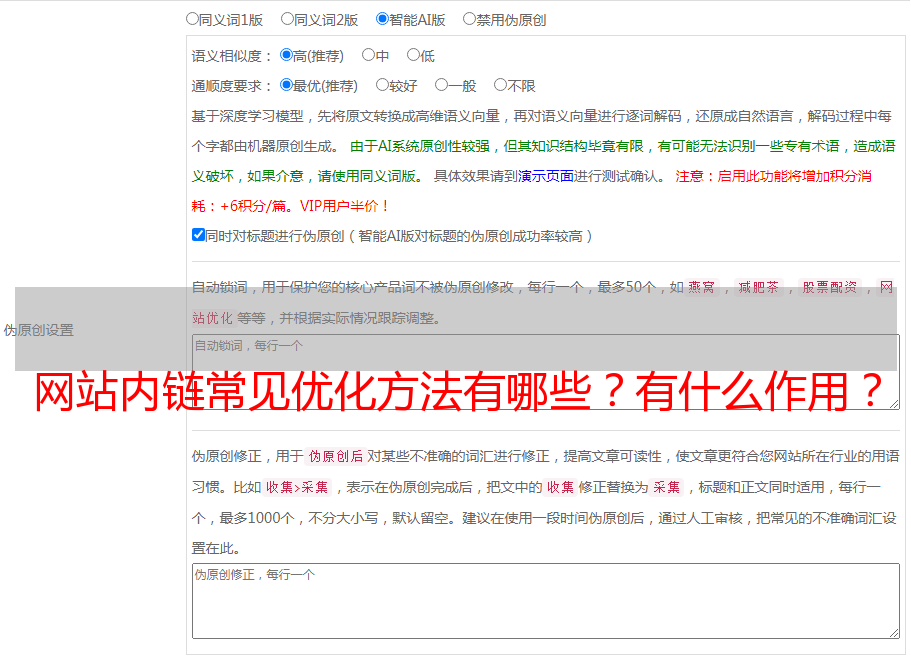
Task: Click the 燕窝 example keyword tag
Action: click(x=708, y=288)
